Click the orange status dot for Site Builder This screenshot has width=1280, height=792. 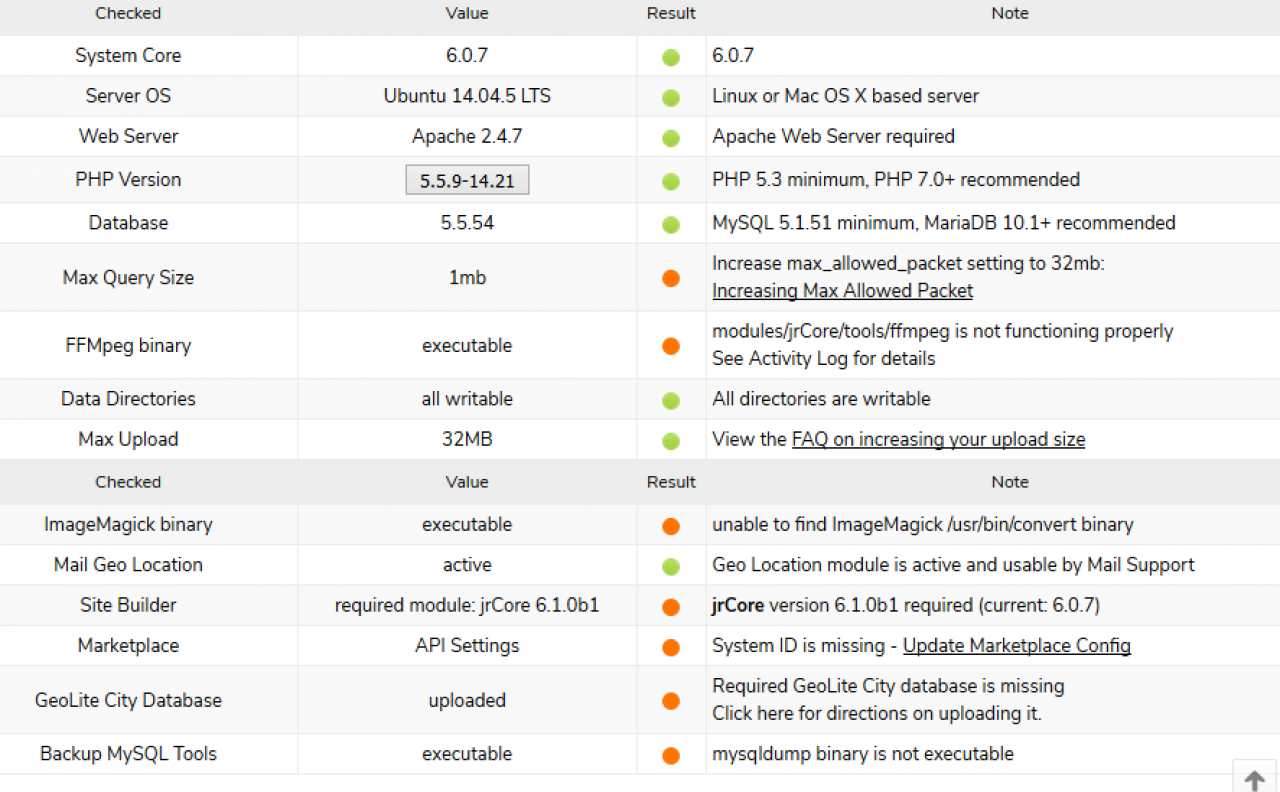coord(671,607)
